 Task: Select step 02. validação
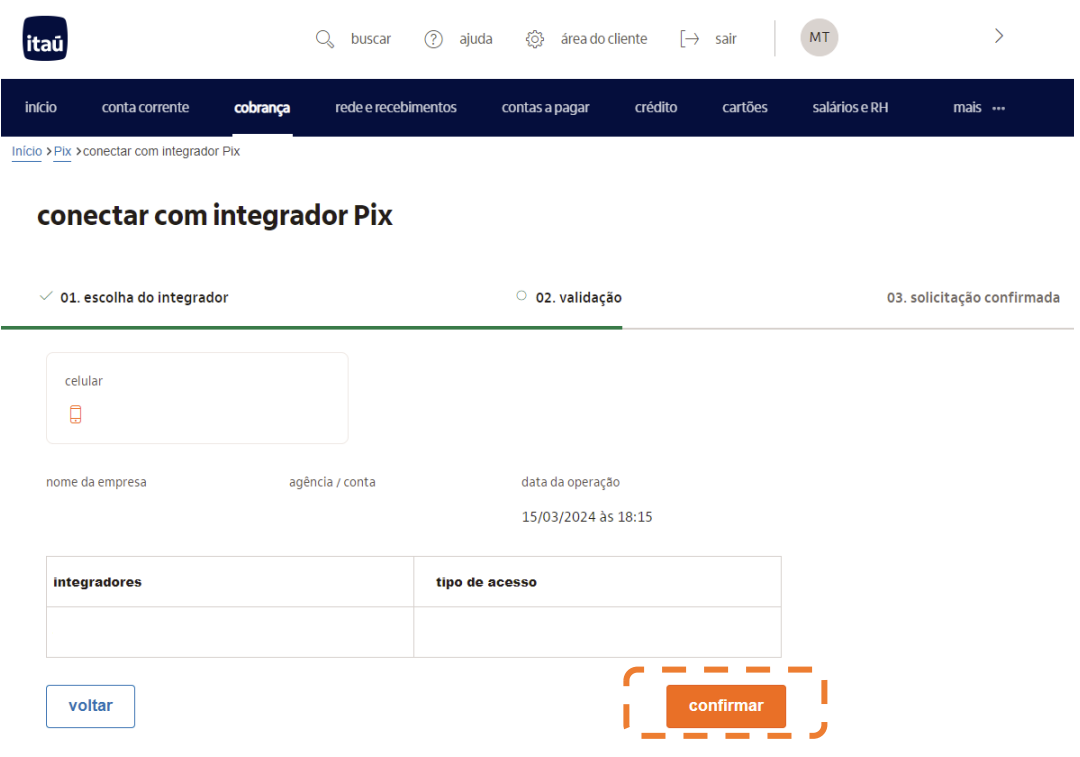pyautogui.click(x=579, y=298)
